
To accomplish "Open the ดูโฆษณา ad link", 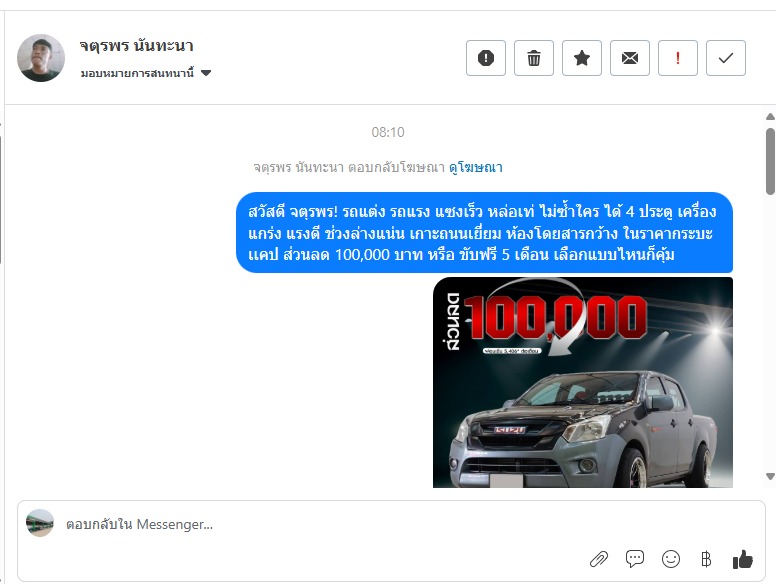I will [x=476, y=167].
